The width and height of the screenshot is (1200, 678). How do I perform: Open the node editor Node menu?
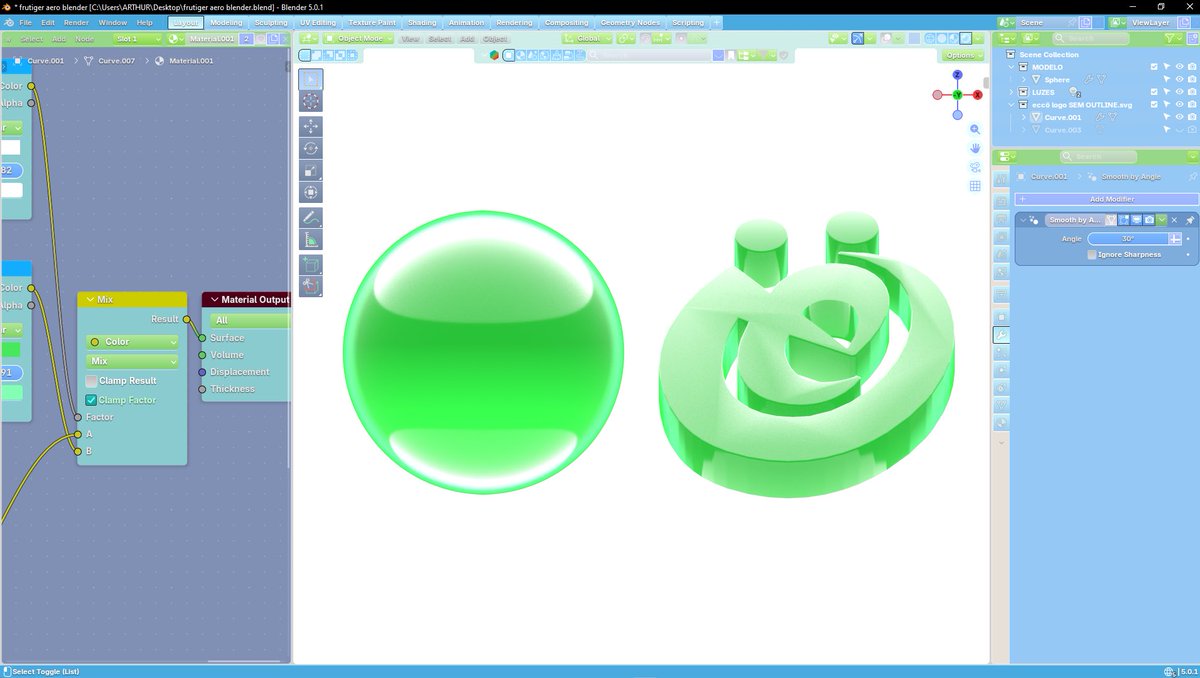point(84,39)
